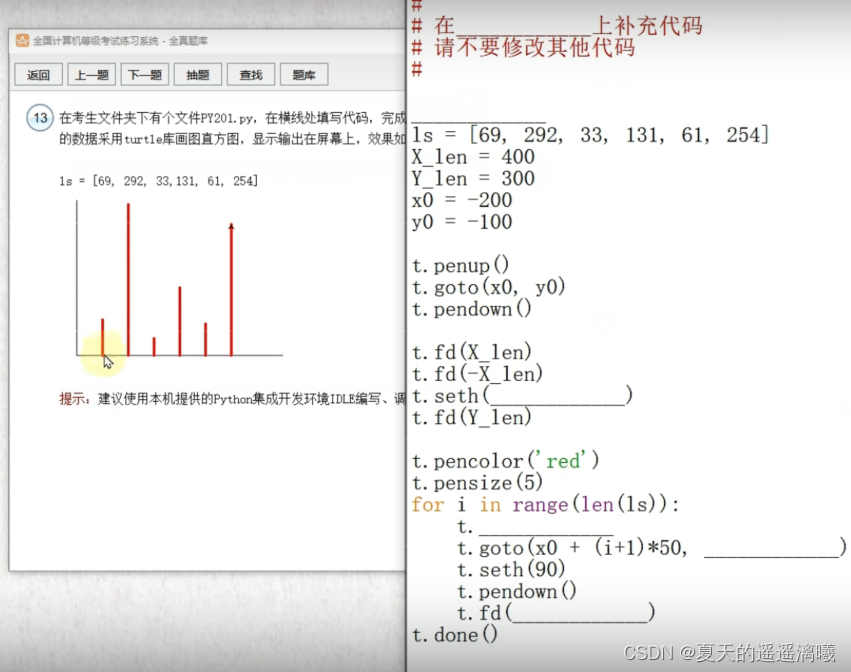This screenshot has width=851, height=672.
Task: Go to next question with 下一题
Action: tap(145, 74)
